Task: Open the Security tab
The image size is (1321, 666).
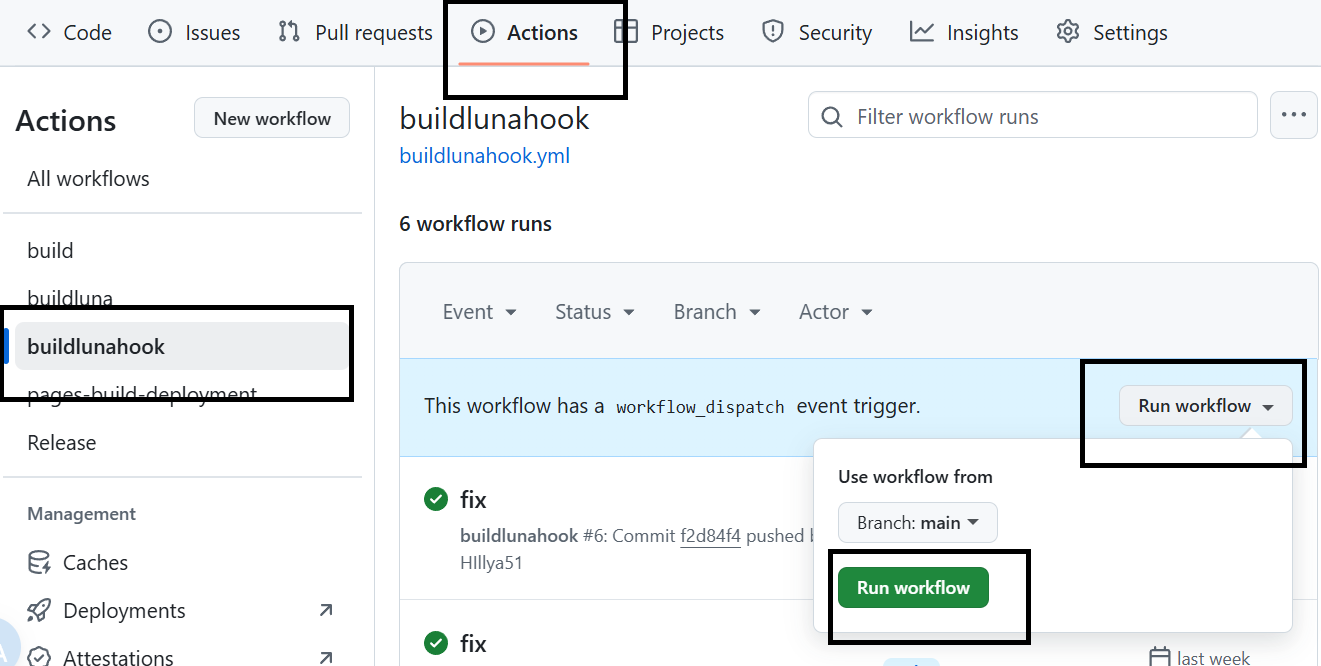Action: [816, 32]
